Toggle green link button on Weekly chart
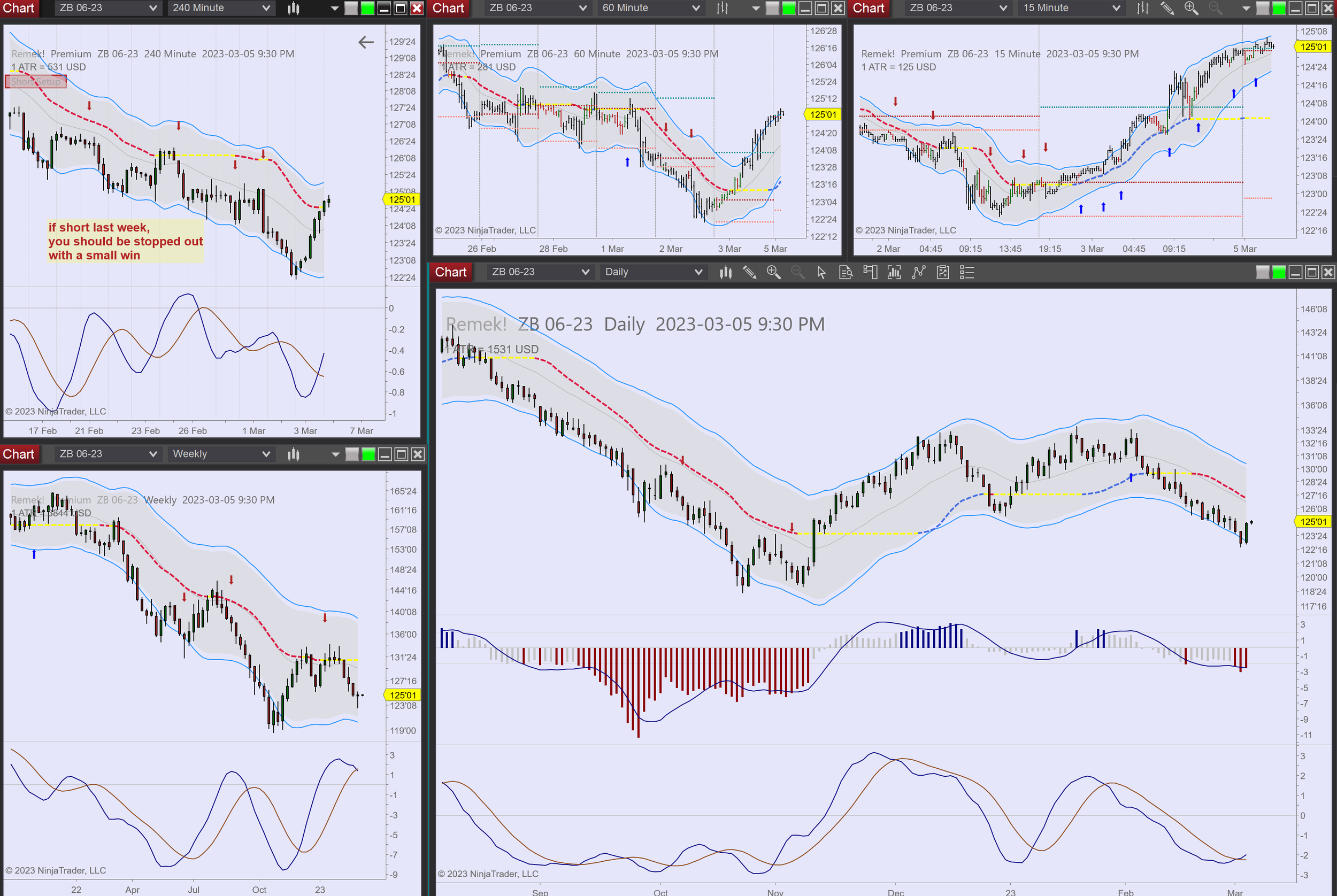Image resolution: width=1337 pixels, height=896 pixels. [x=368, y=454]
